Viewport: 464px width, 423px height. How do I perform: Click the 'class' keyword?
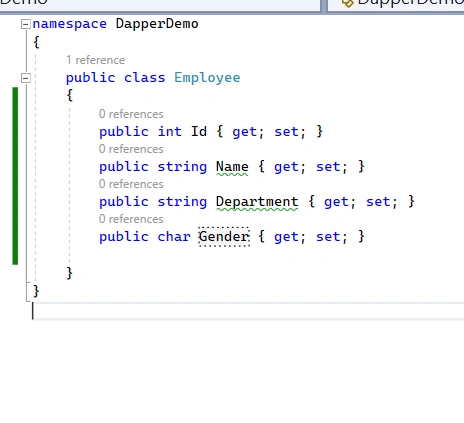(x=145, y=78)
